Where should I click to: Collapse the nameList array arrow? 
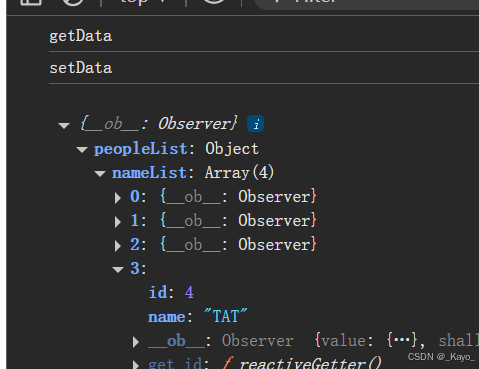point(100,174)
